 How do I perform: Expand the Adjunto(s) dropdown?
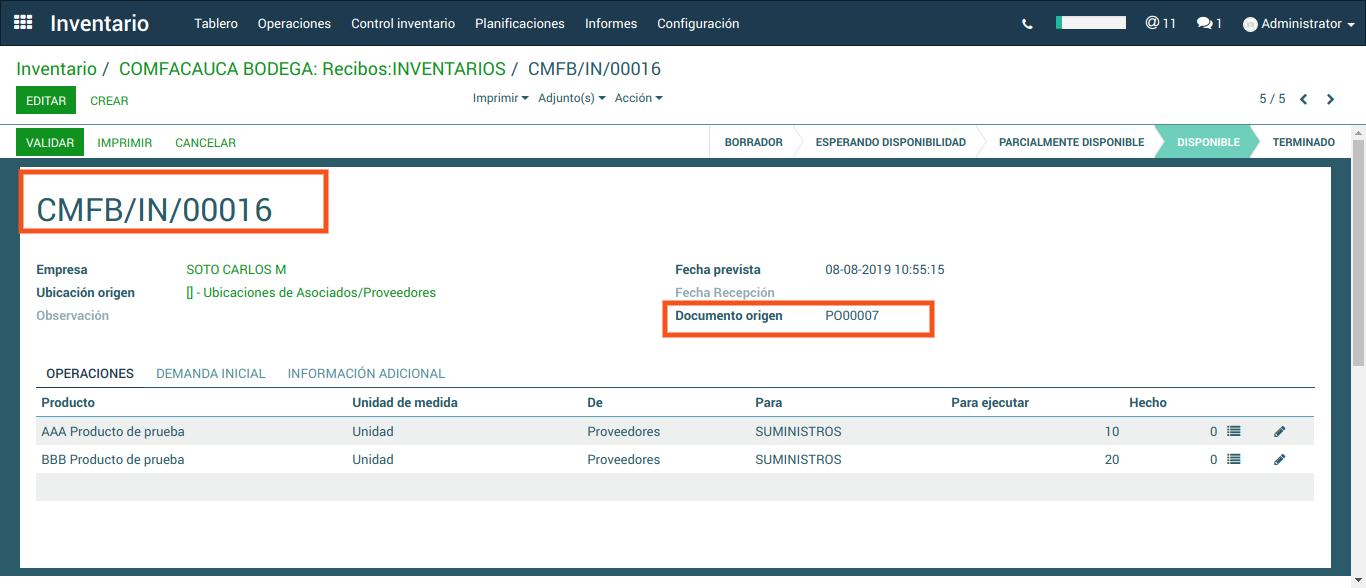(x=571, y=98)
